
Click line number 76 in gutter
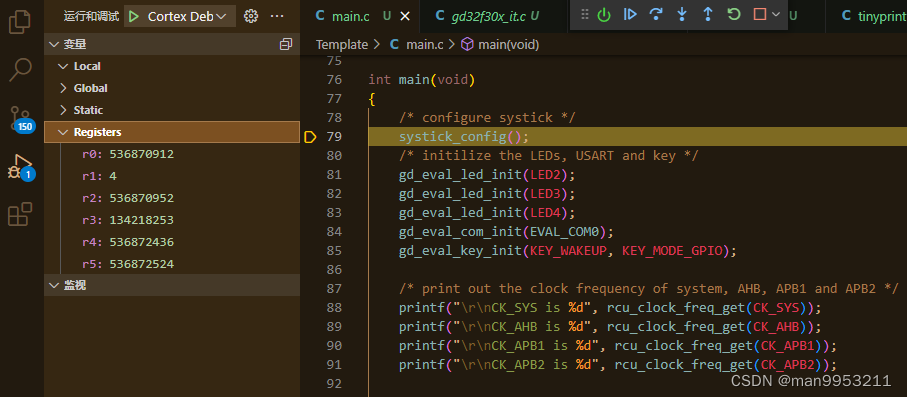[334, 79]
